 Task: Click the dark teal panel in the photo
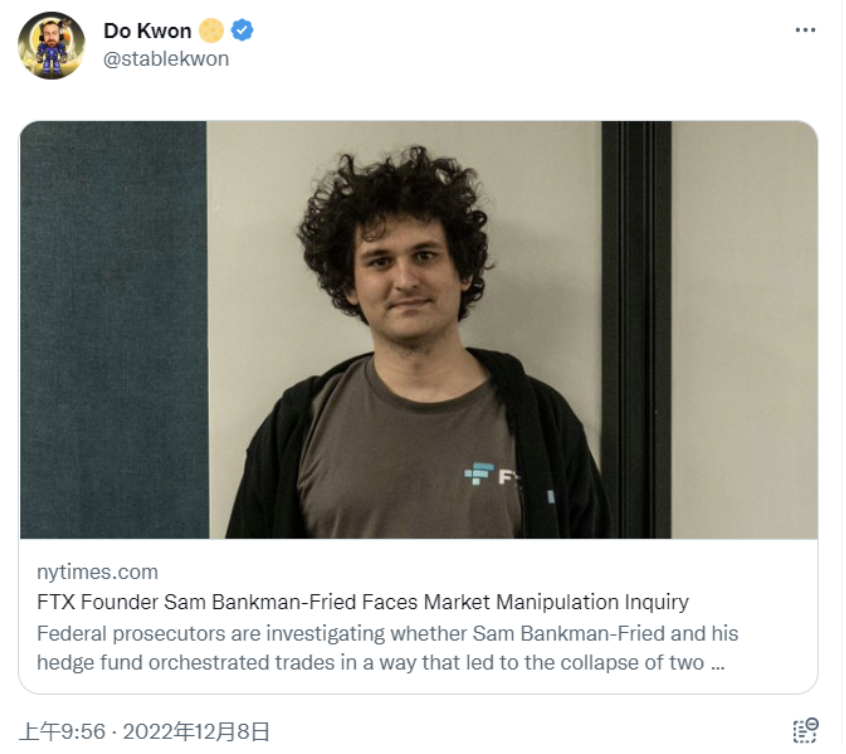[114, 330]
